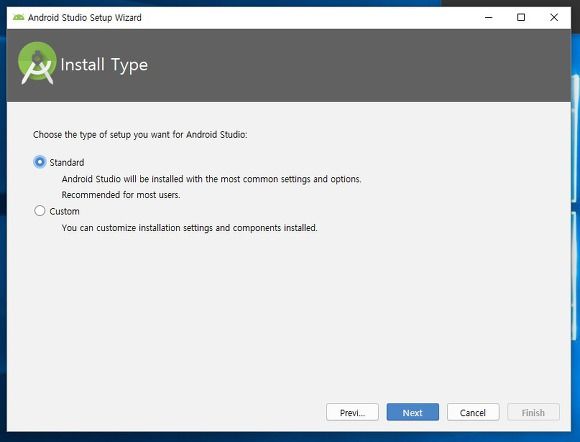Maximize the Setup Wizard window

(521, 17)
